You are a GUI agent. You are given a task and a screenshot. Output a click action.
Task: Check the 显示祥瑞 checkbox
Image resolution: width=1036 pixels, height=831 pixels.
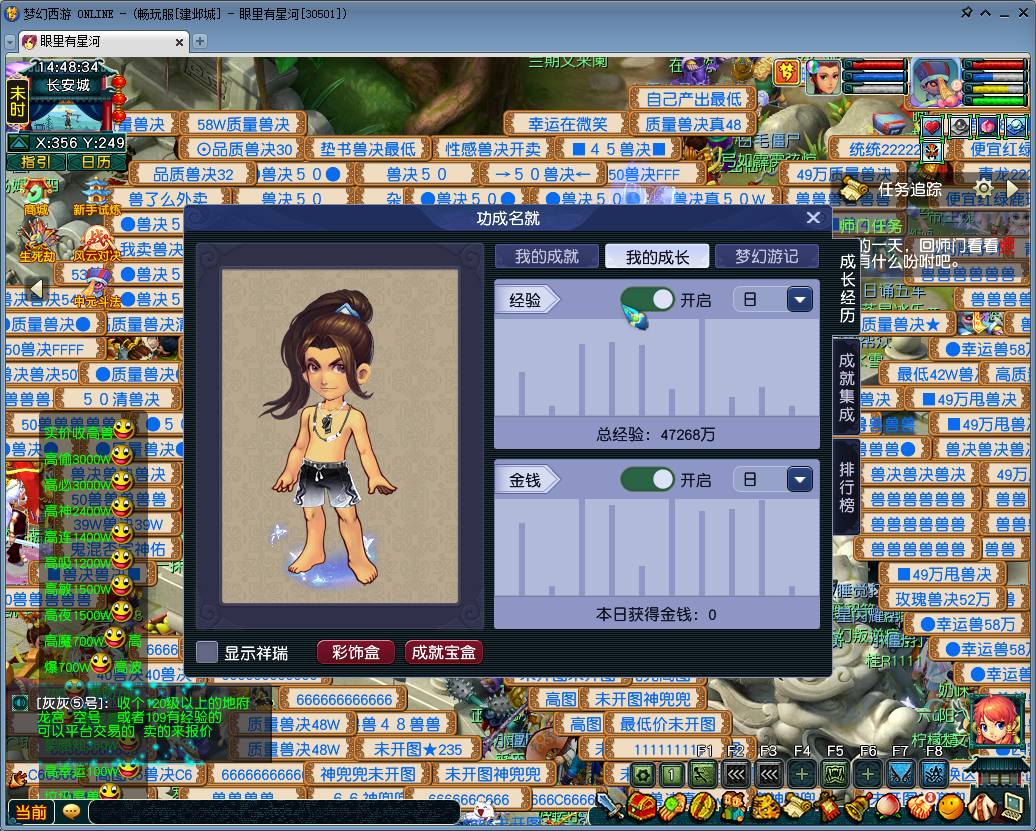pyautogui.click(x=207, y=652)
